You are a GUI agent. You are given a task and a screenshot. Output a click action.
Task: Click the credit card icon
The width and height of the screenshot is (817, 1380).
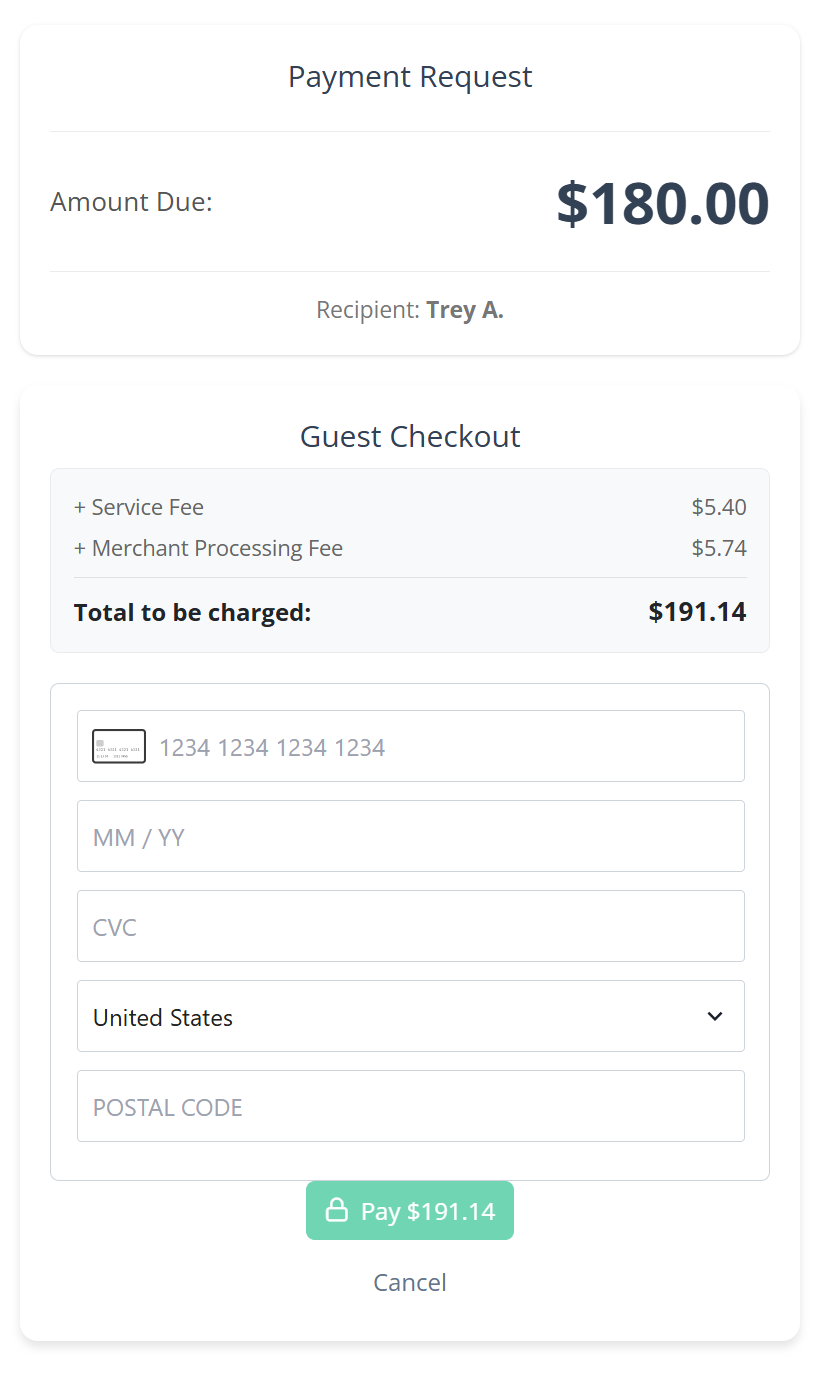pos(119,746)
